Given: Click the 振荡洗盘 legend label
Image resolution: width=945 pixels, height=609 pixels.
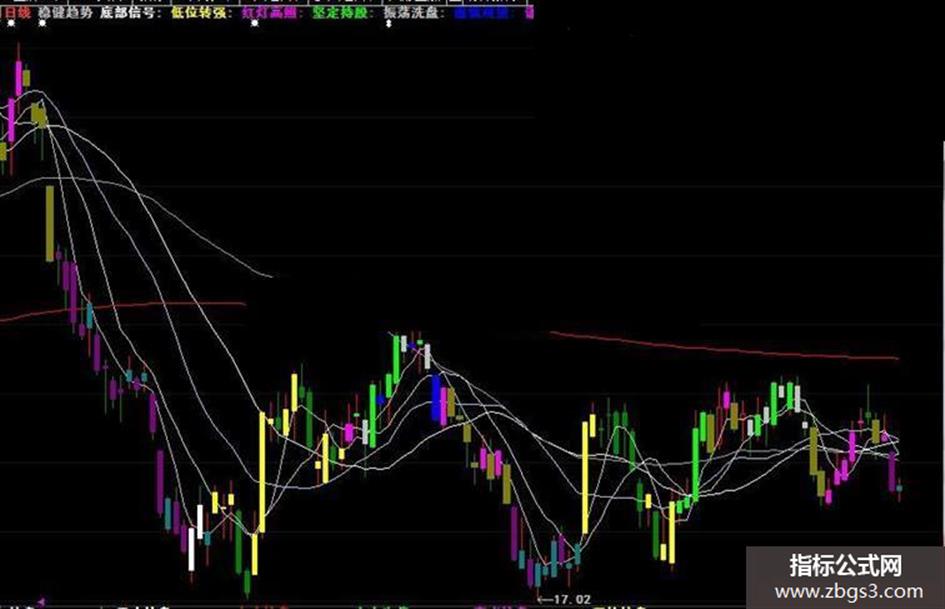Looking at the screenshot, I should click(414, 13).
